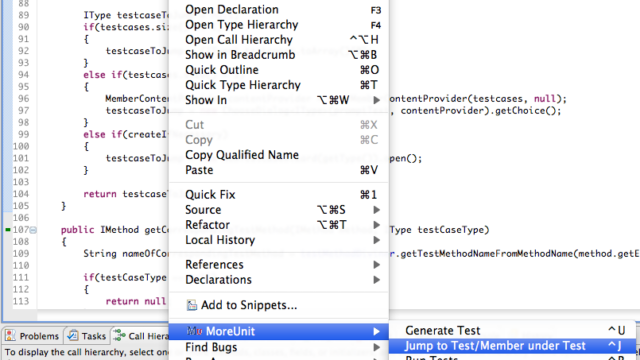Click 'IType testcaseT' on line 89
The width and height of the screenshot is (640, 360).
126,15
